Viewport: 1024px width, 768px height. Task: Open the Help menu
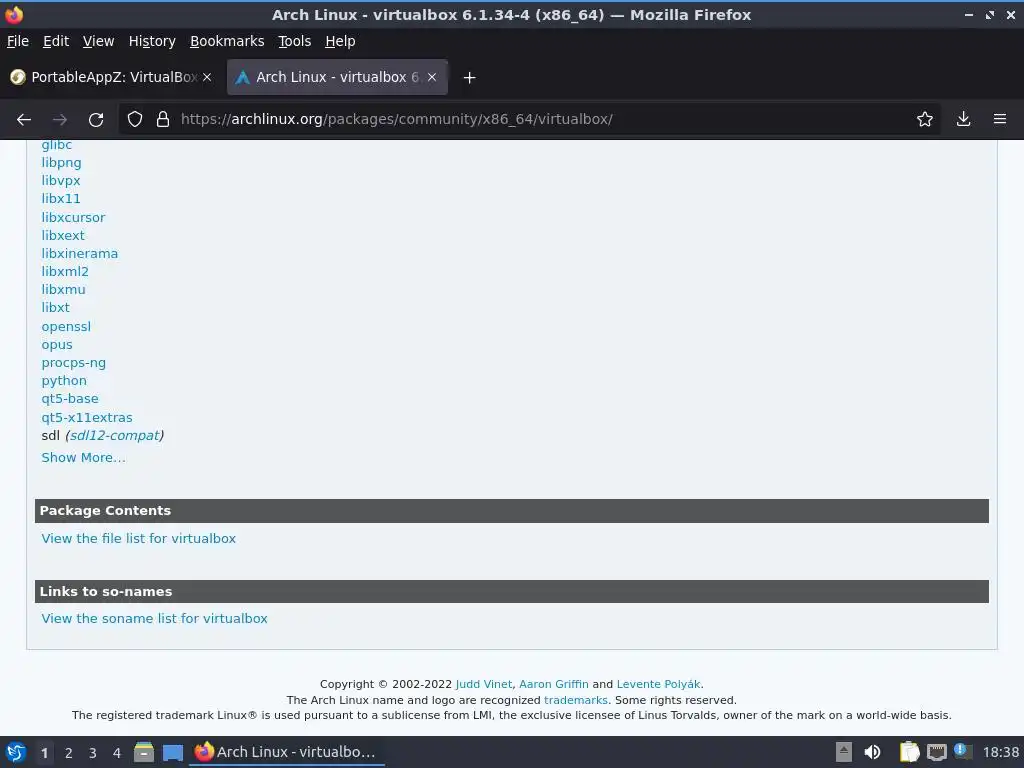pos(340,41)
